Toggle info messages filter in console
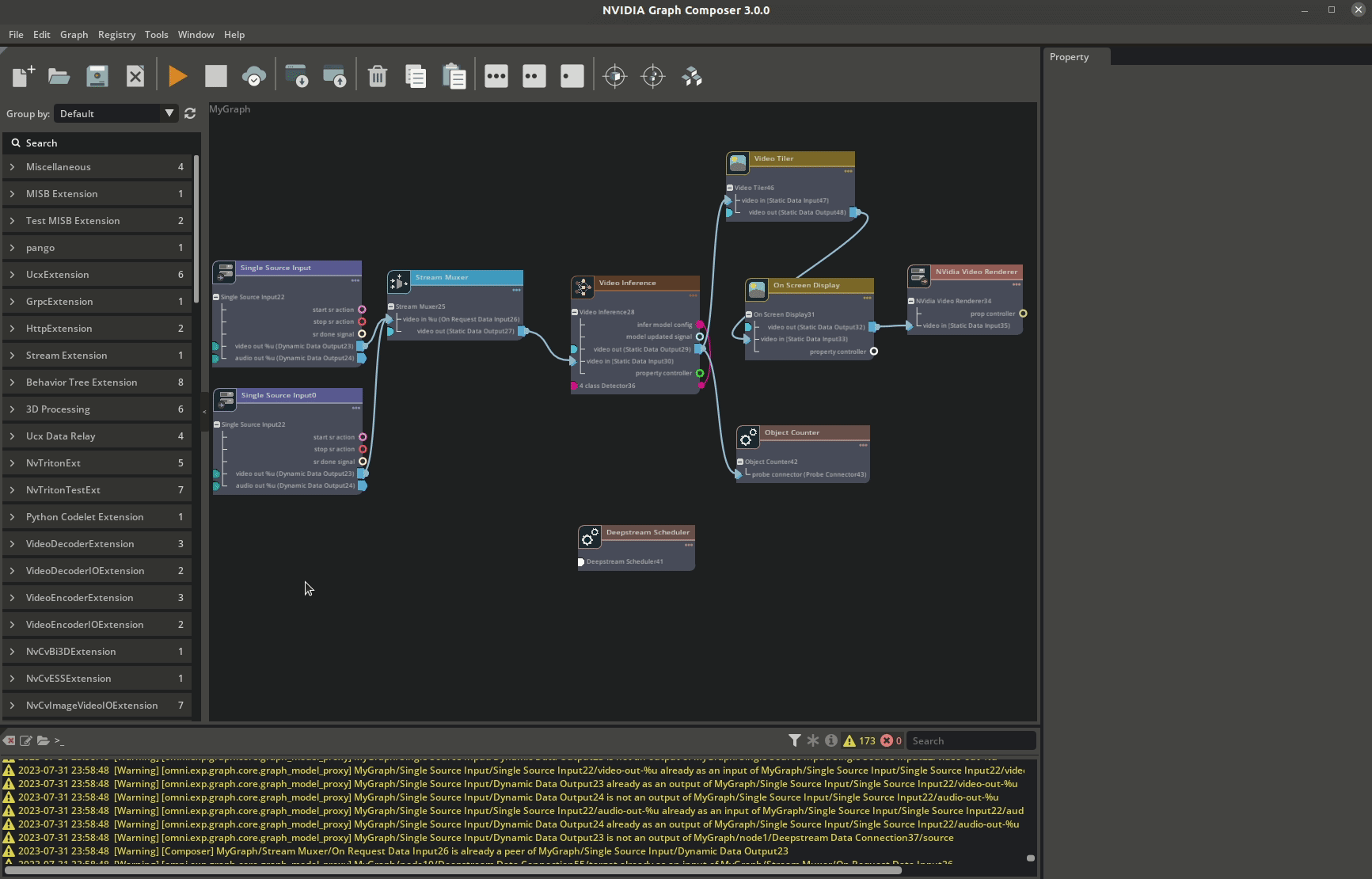1372x879 pixels. pos(830,740)
